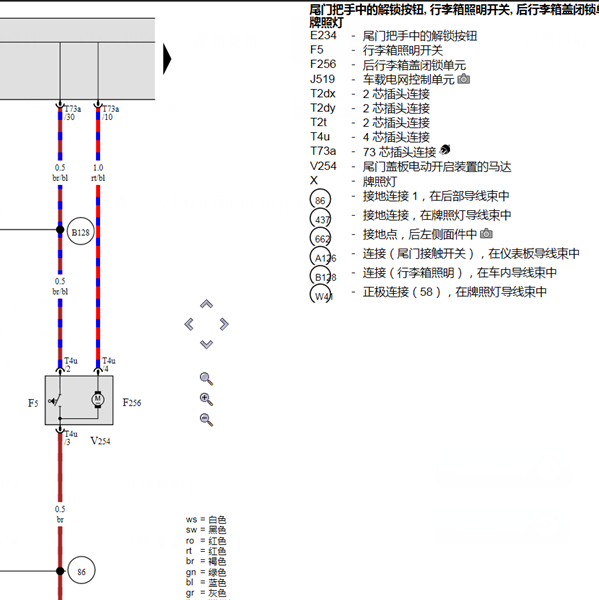Select legend row T2dy 2 芯插头连接
This screenshot has height=600, width=599.
pos(370,108)
